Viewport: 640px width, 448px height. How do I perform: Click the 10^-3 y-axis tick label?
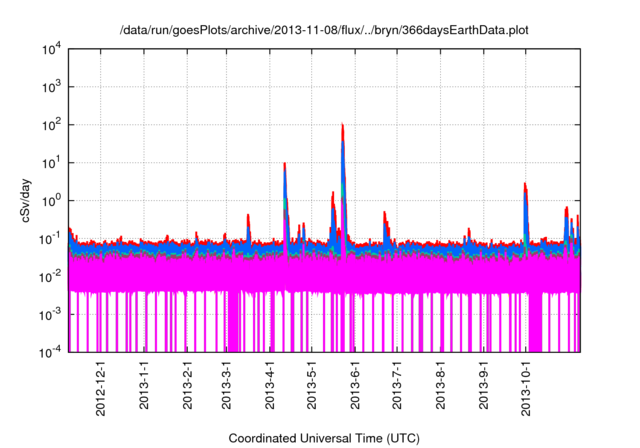pos(51,314)
